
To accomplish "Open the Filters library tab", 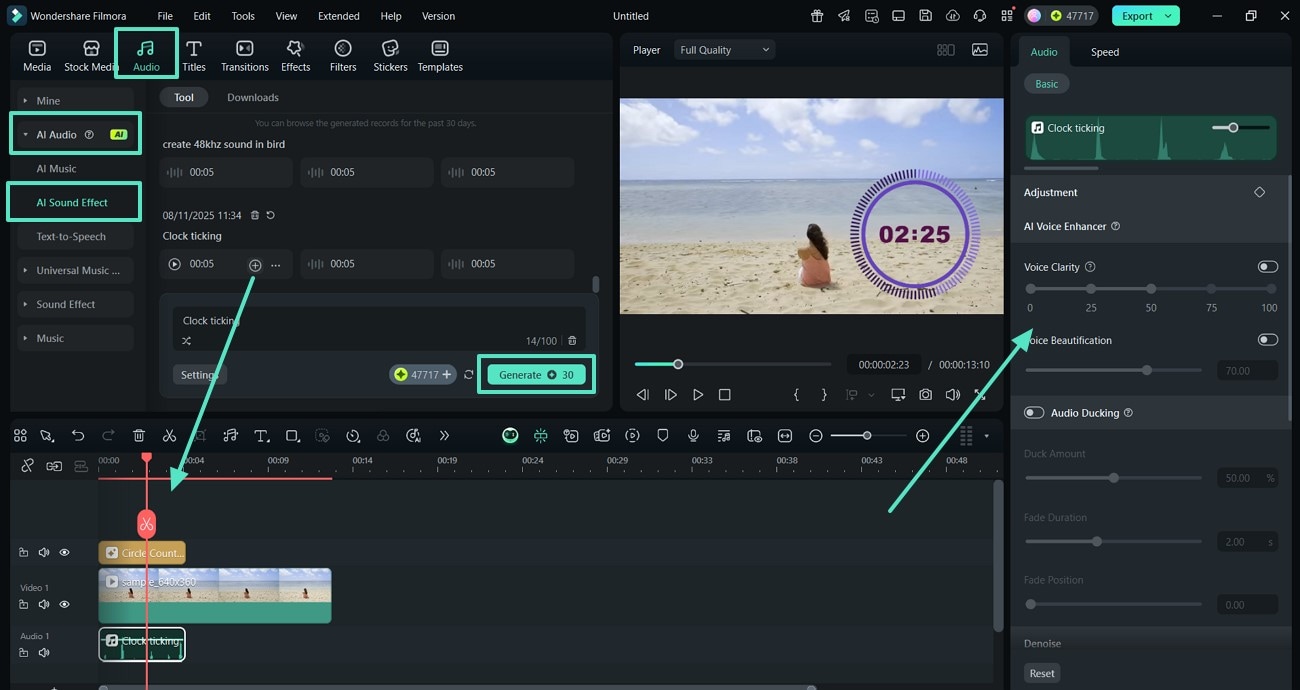I will (343, 56).
